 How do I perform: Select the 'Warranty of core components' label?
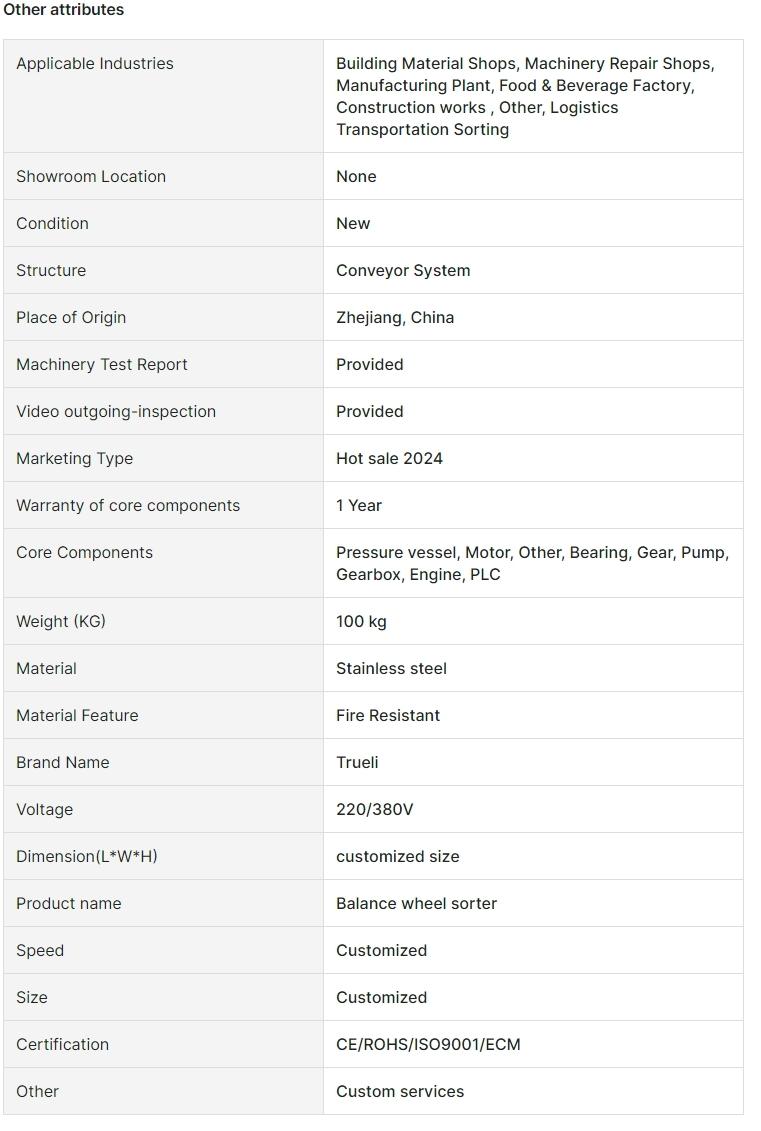point(128,506)
